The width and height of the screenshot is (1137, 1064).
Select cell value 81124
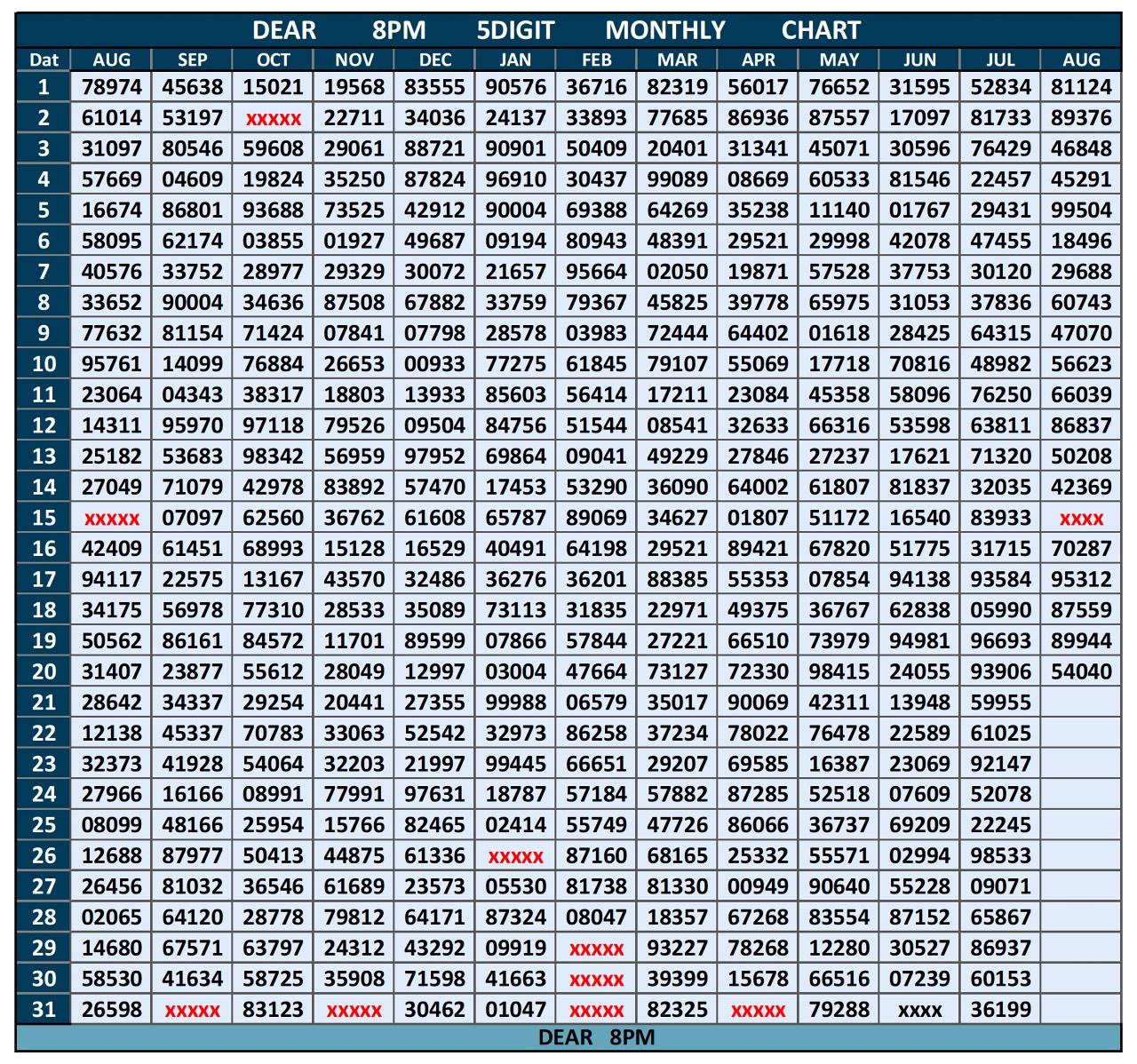pos(1081,87)
